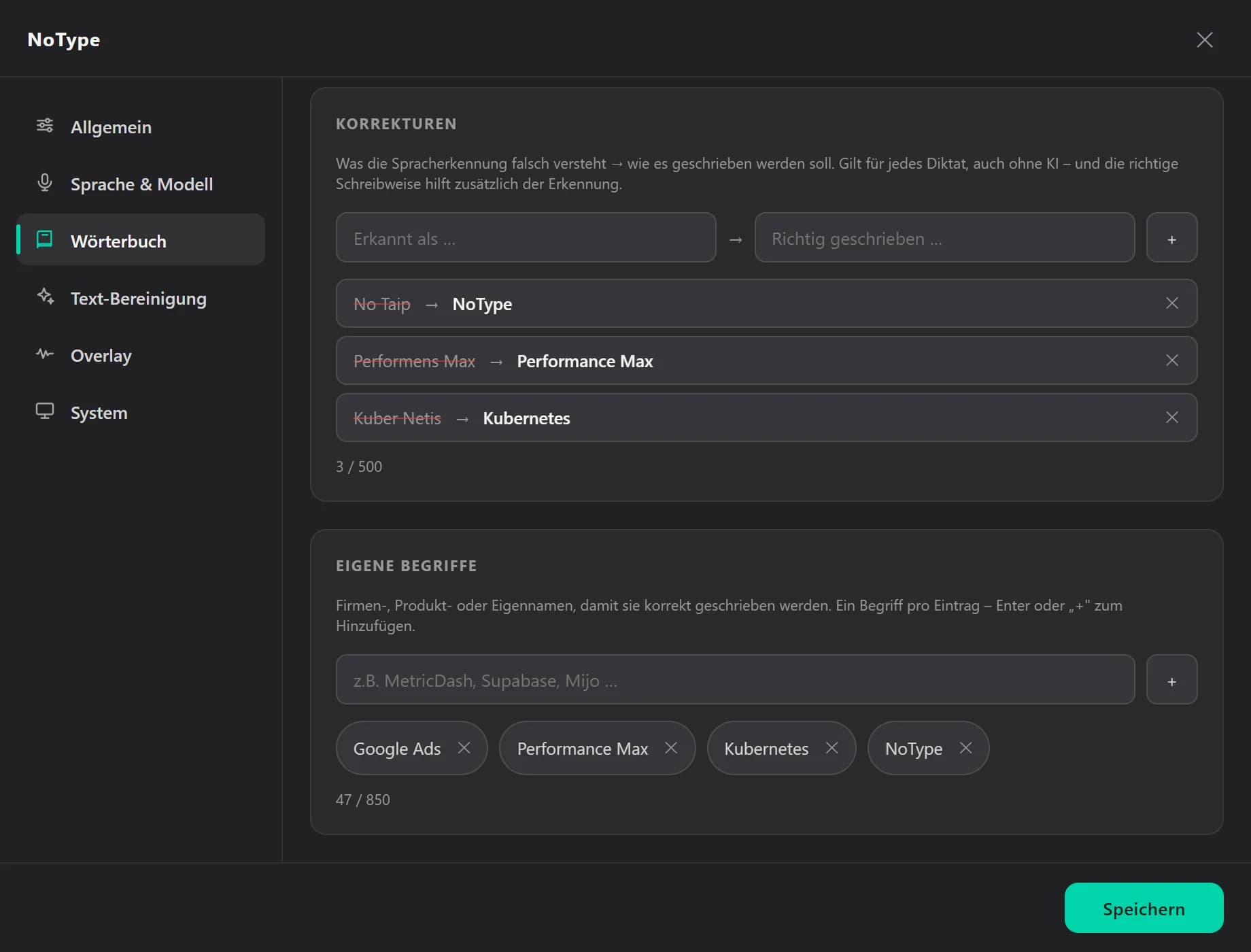Save settings with Speichern button
The width and height of the screenshot is (1251, 952).
1144,908
